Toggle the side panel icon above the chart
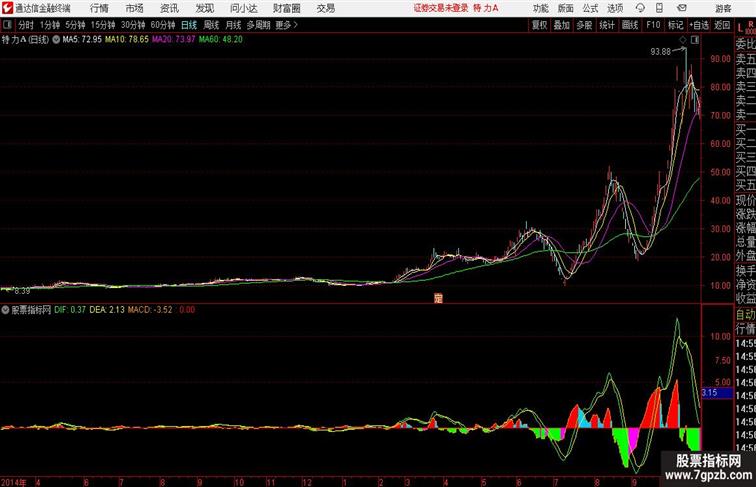This screenshot has height=487, width=756. (695, 40)
